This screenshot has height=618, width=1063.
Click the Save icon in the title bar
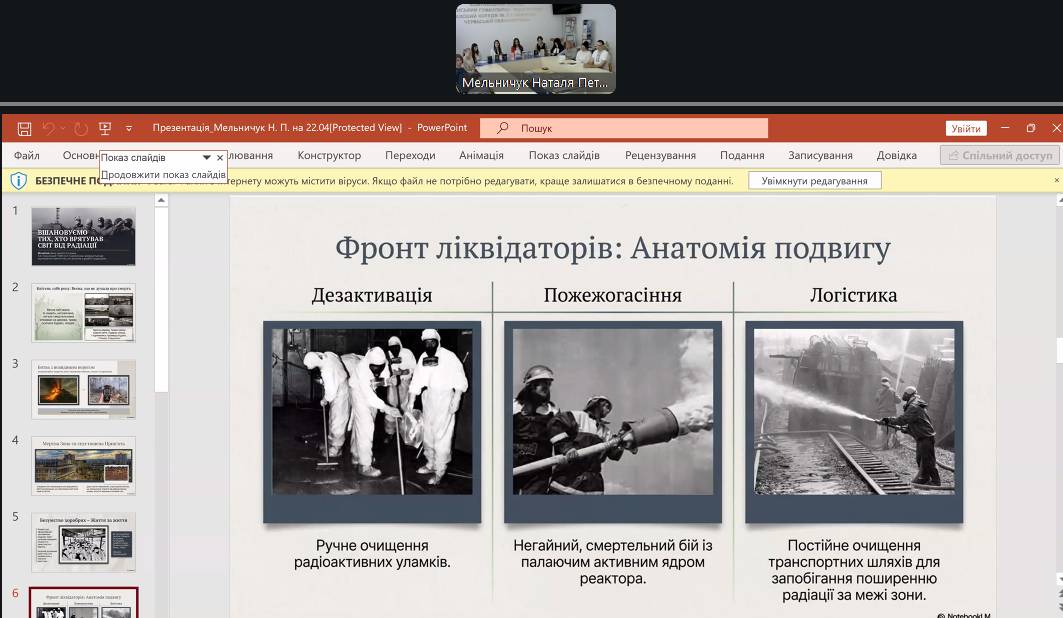click(x=24, y=128)
